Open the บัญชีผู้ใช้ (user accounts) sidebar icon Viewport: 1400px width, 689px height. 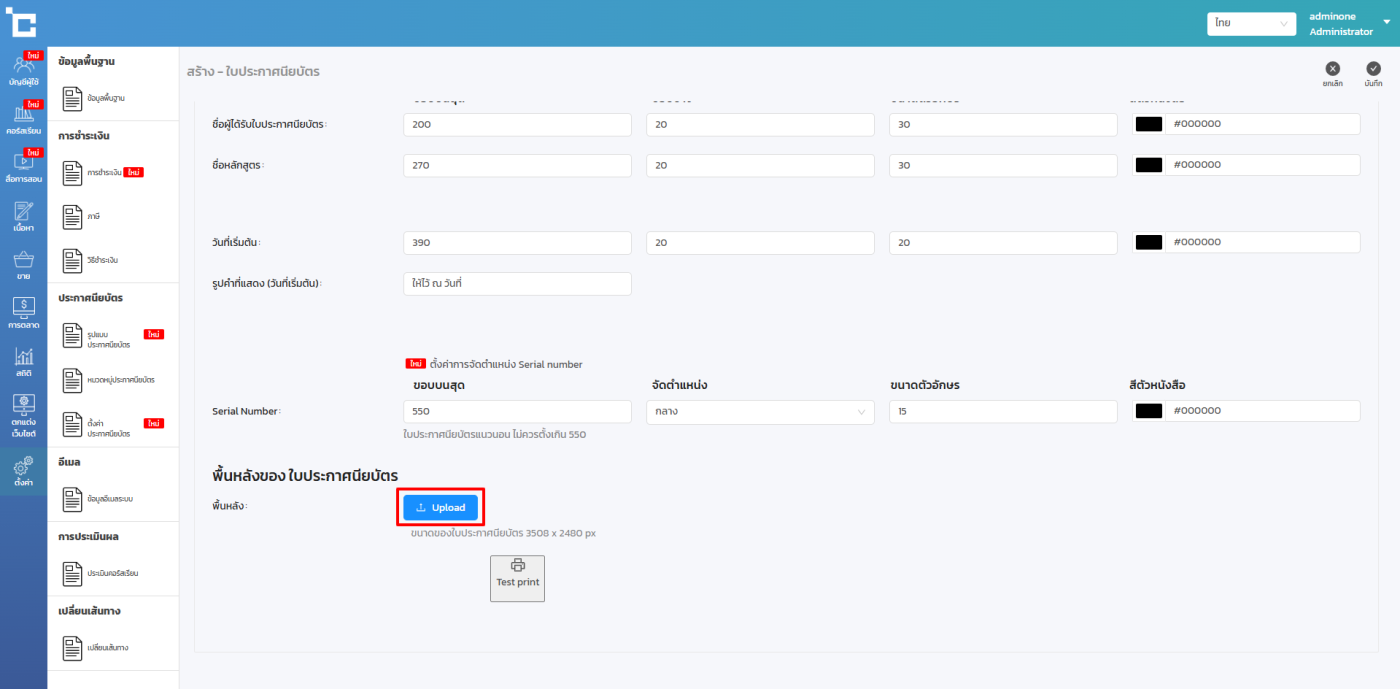[x=23, y=72]
